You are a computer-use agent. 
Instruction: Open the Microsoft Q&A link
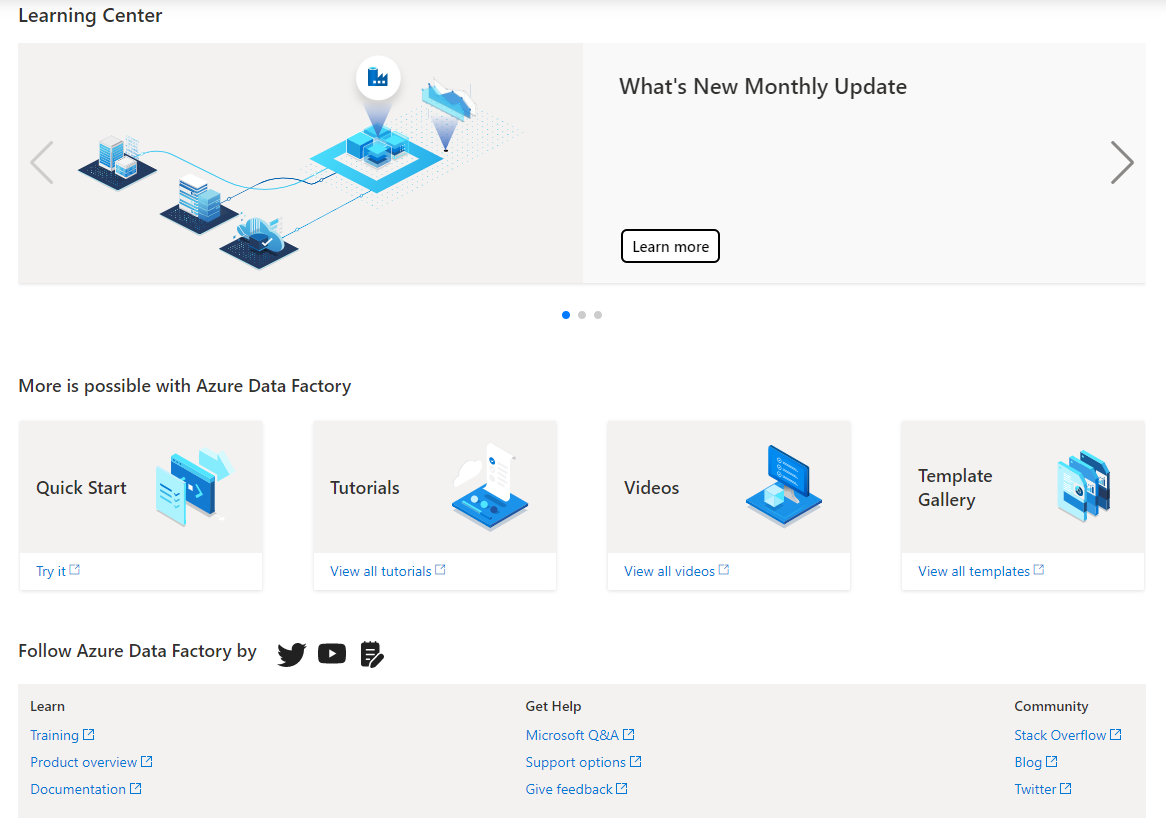[580, 735]
